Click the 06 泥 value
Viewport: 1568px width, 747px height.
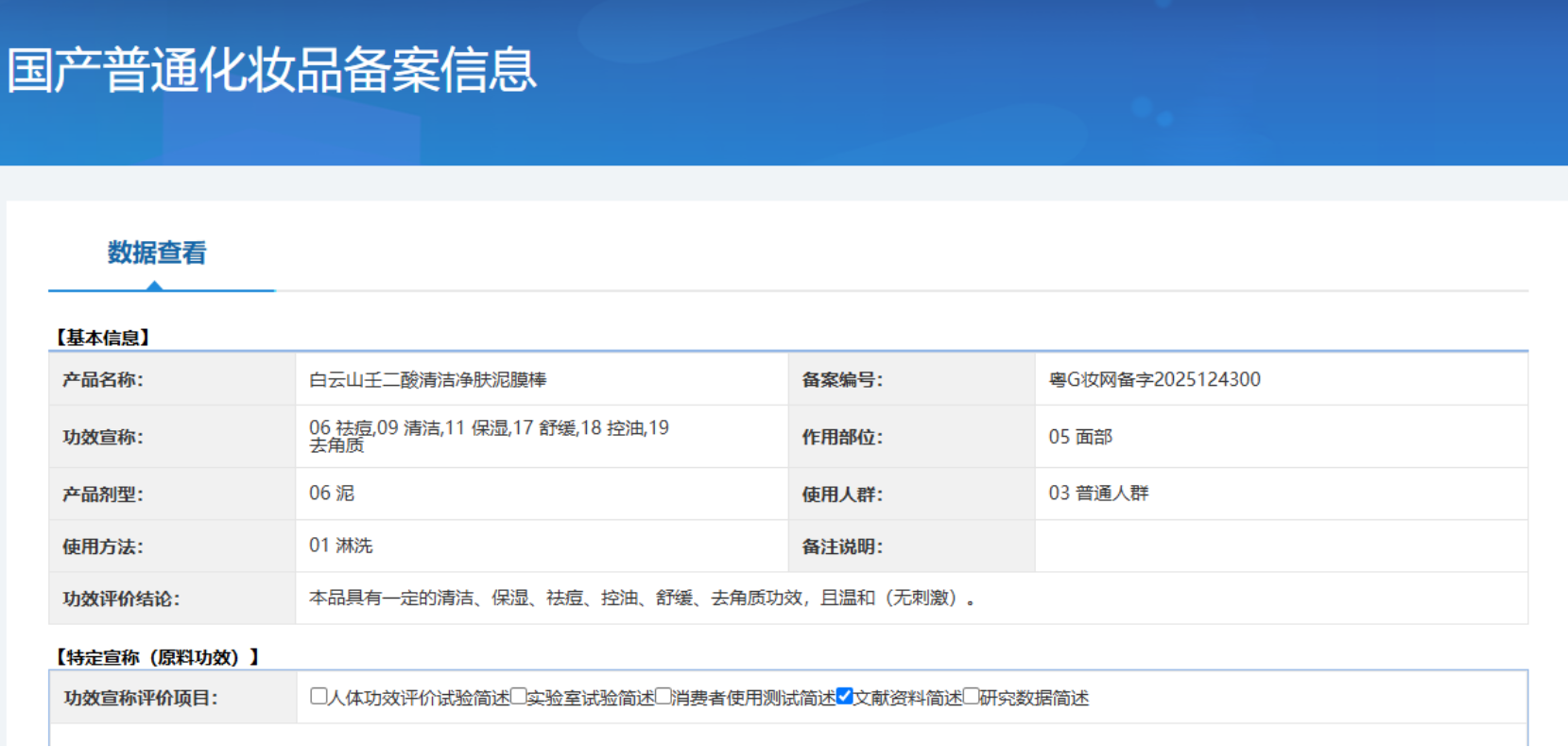(x=332, y=493)
